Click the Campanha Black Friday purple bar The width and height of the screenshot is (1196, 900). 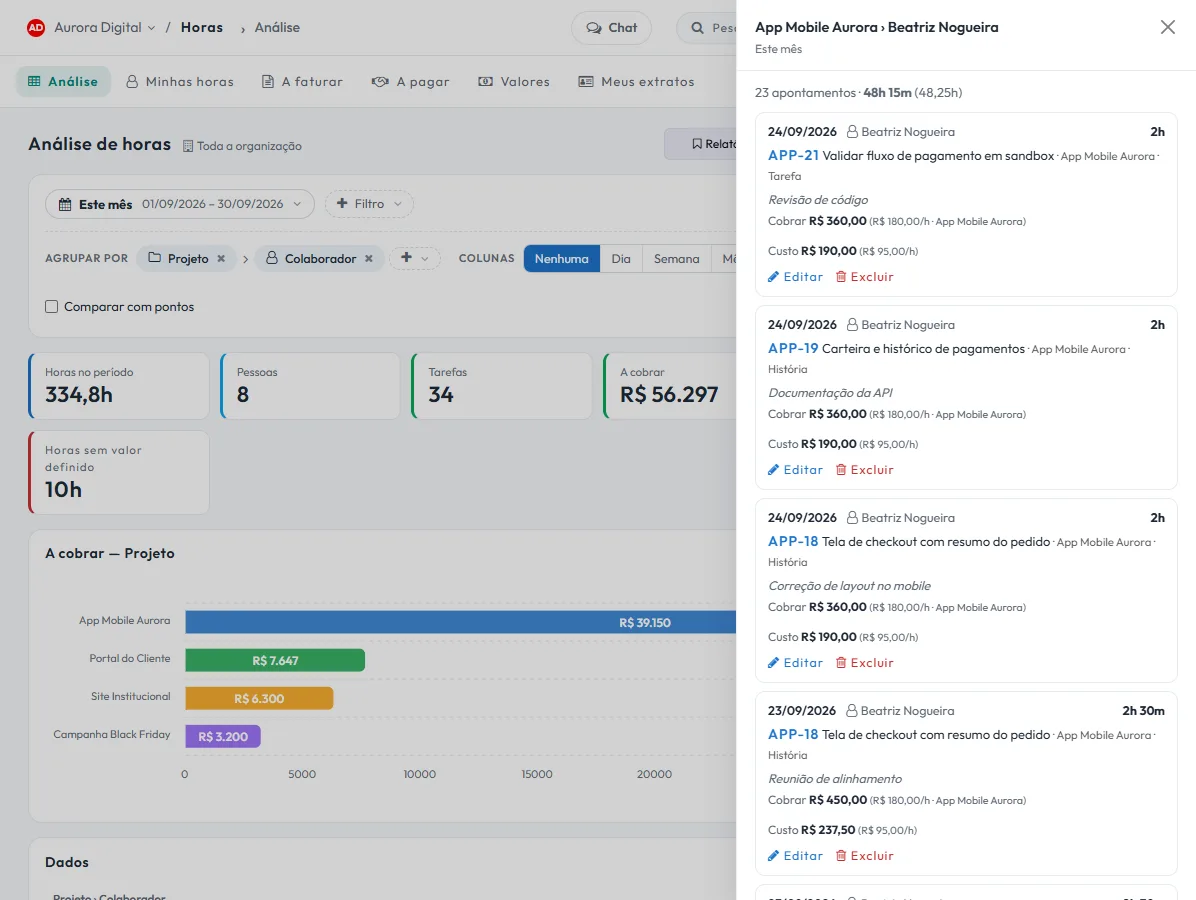pos(223,736)
